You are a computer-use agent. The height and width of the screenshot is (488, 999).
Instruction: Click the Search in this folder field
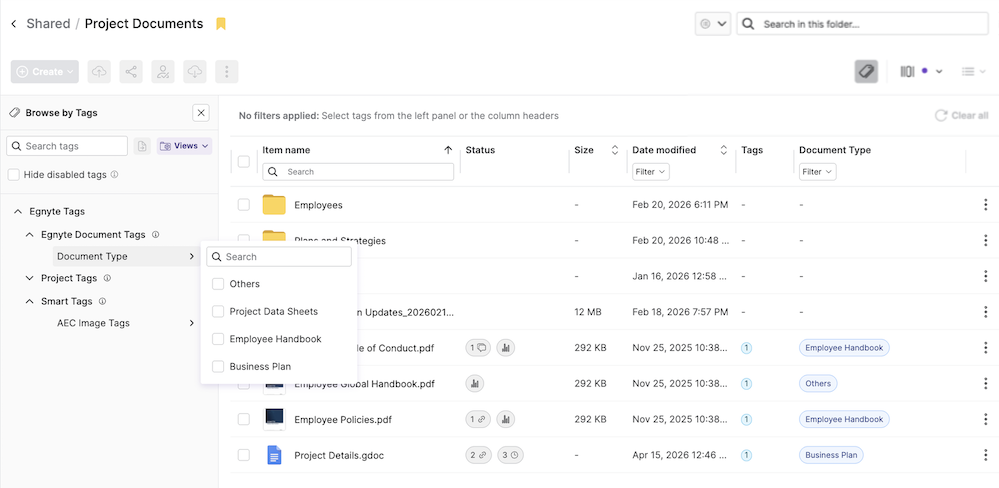870,24
